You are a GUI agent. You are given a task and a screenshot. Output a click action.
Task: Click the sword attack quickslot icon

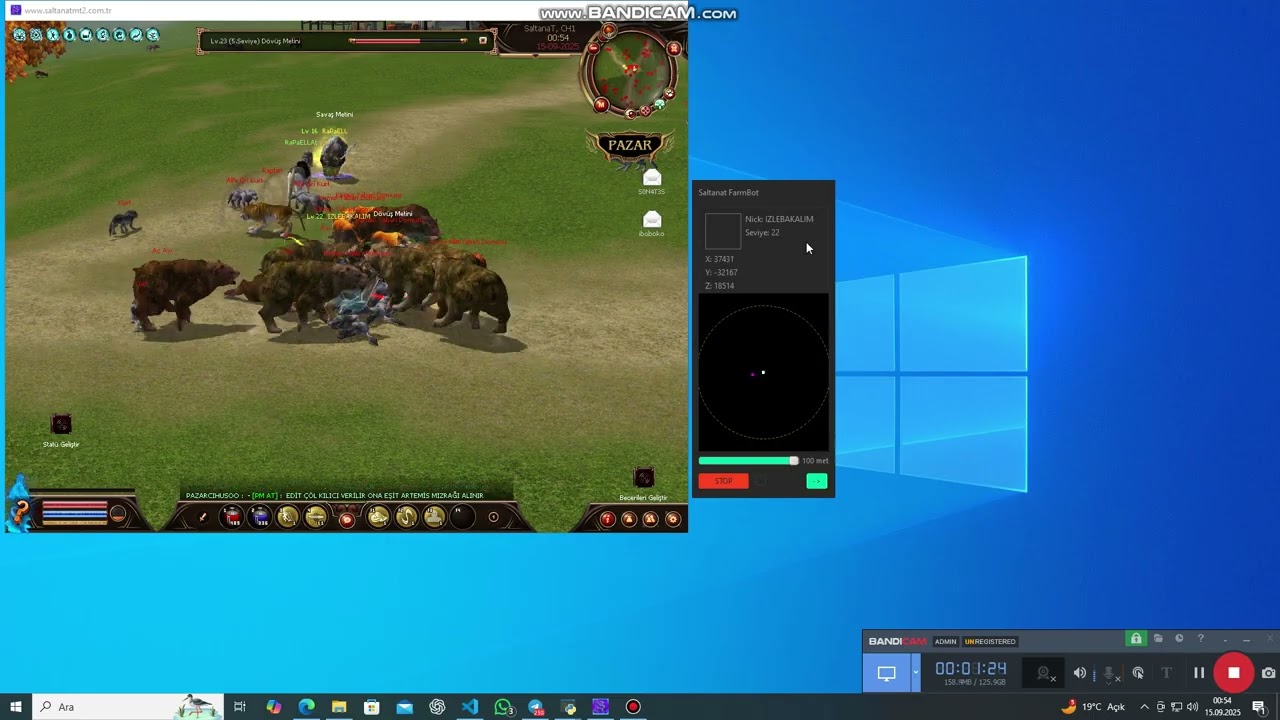[x=203, y=517]
